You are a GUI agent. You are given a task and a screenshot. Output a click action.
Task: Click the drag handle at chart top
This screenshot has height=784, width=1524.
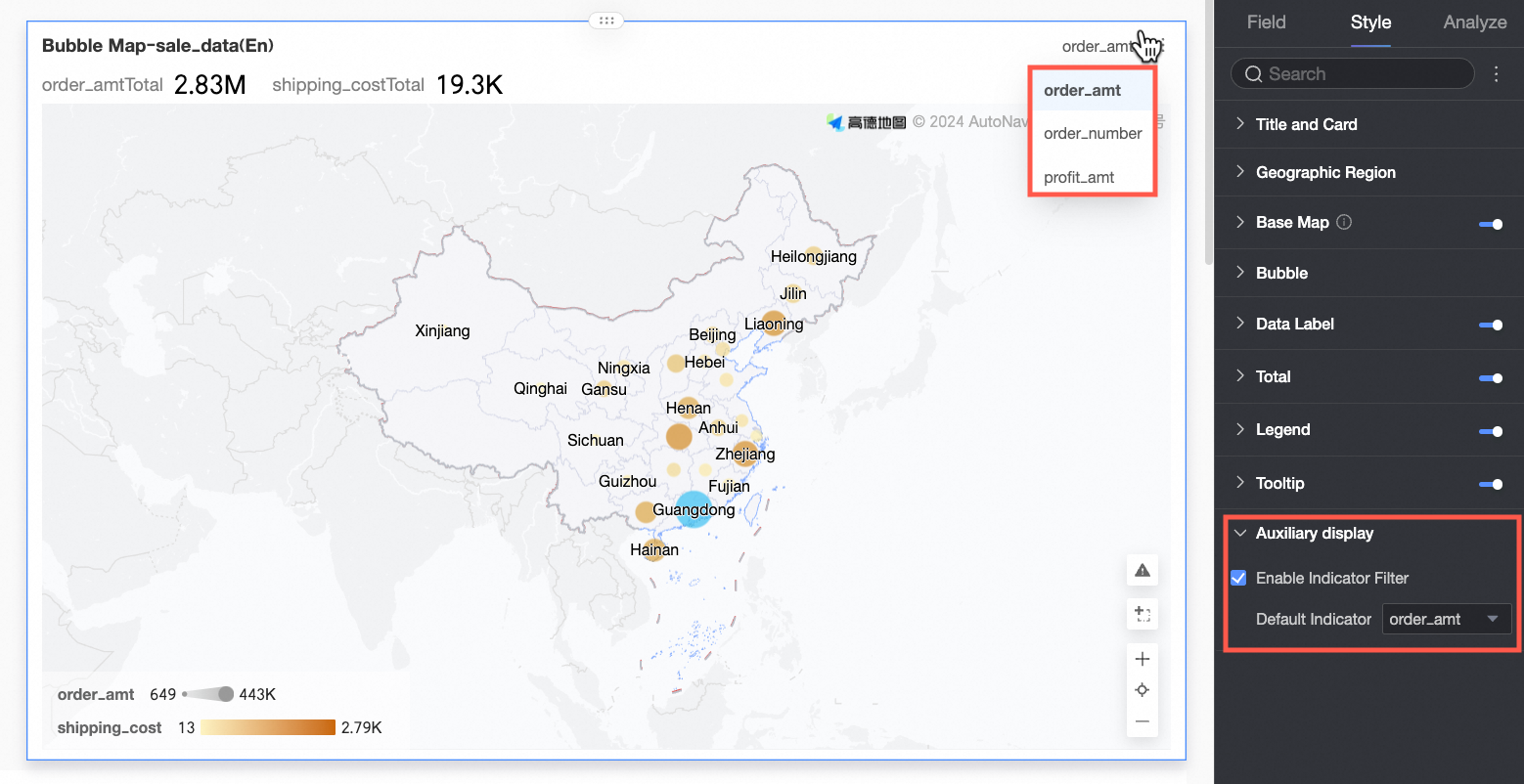pos(605,20)
